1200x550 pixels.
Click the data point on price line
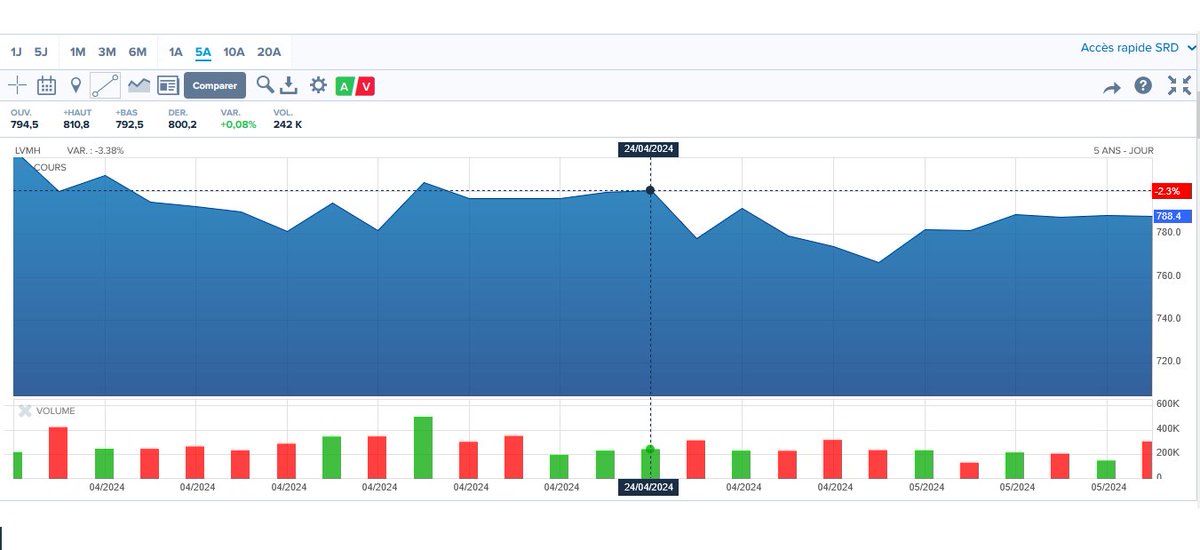tap(651, 189)
